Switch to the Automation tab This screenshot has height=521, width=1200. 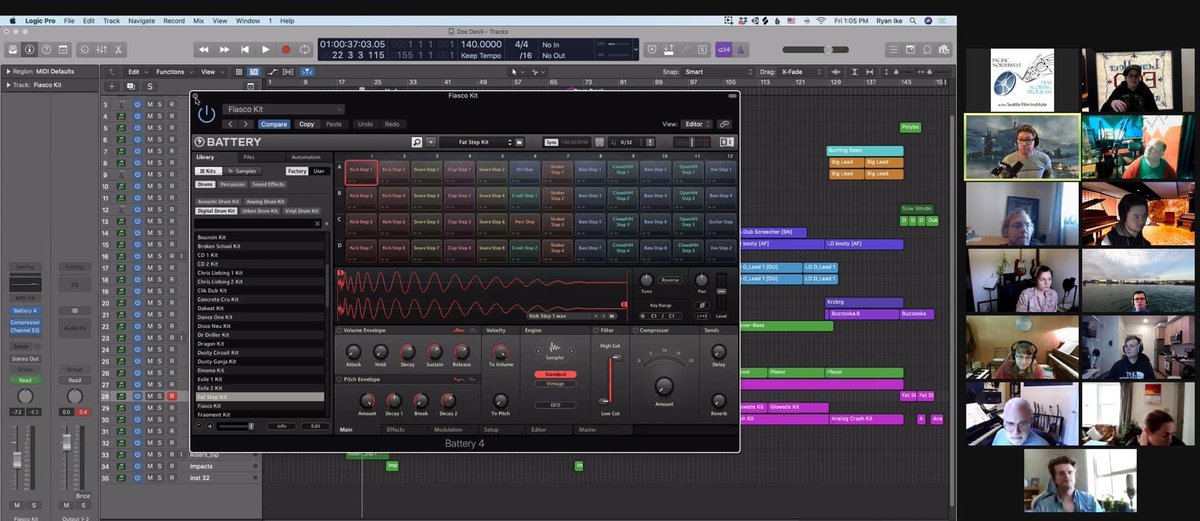pyautogui.click(x=306, y=157)
